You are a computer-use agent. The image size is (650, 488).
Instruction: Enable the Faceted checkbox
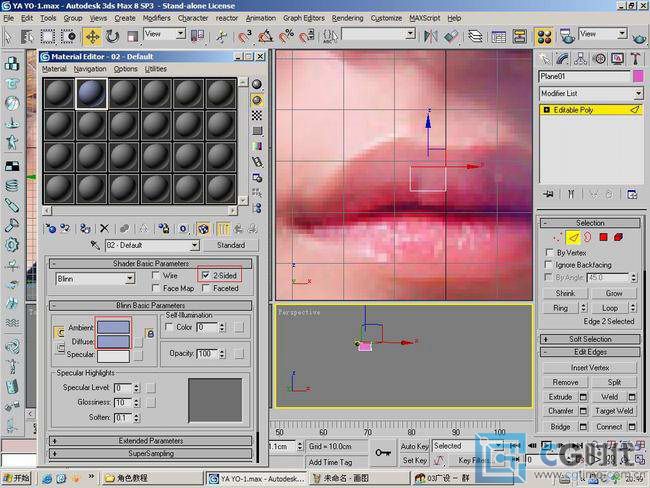click(x=206, y=288)
